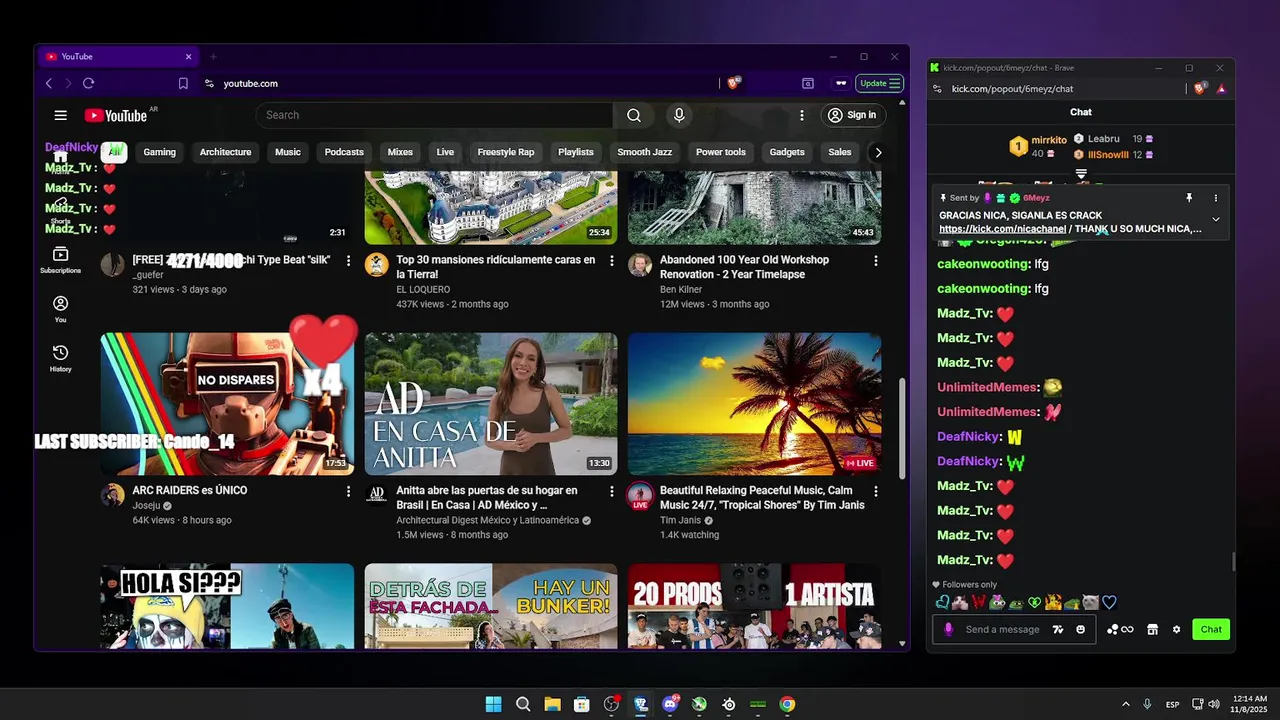Open the Kick shop storefront icon
The height and width of the screenshot is (720, 1280).
[x=1152, y=629]
